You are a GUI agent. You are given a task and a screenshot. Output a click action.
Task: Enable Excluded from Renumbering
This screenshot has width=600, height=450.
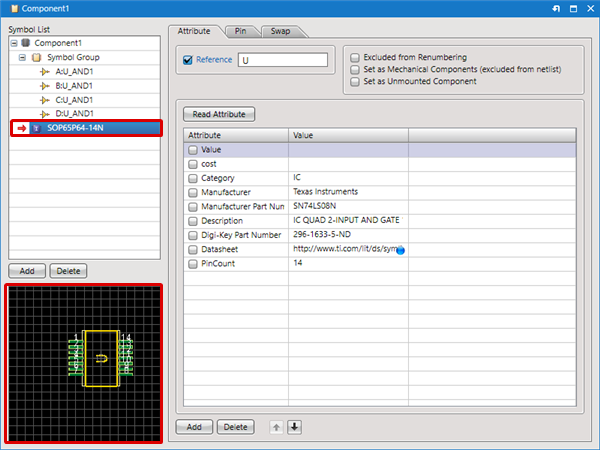tap(355, 57)
